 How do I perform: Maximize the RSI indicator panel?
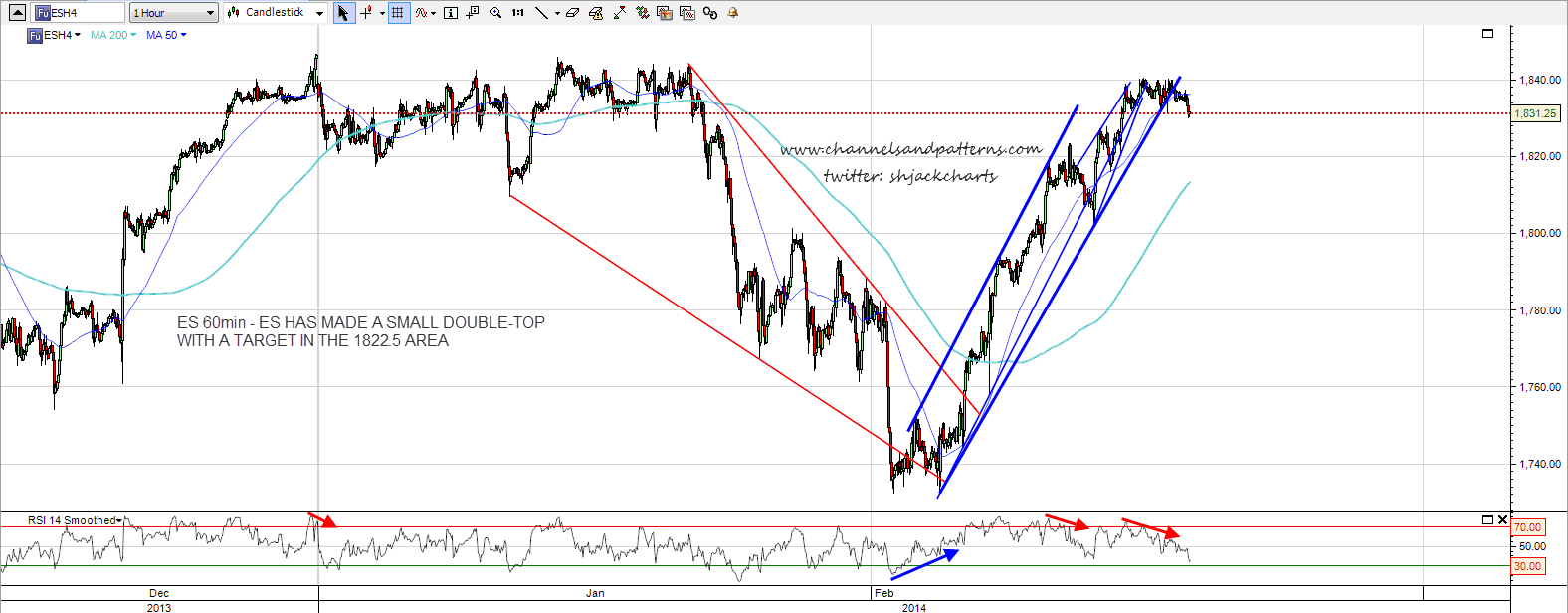pyautogui.click(x=1487, y=519)
